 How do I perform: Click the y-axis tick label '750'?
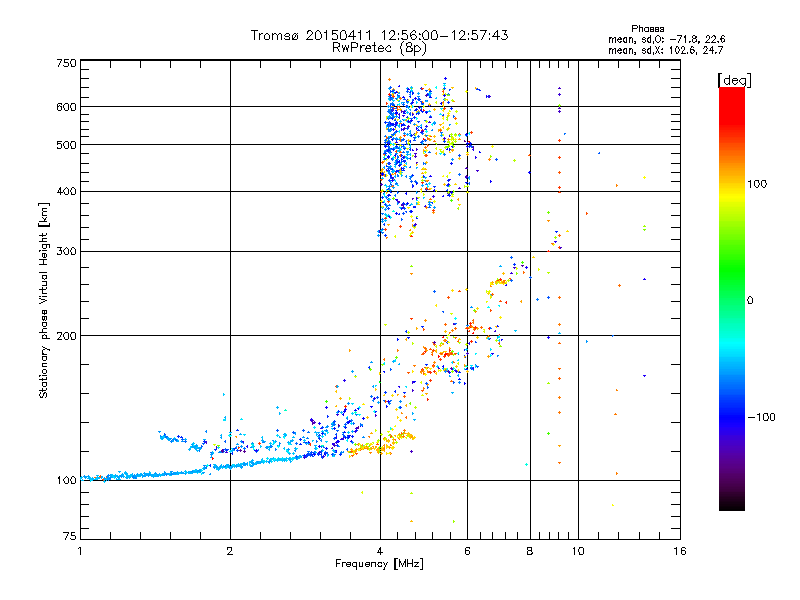66,63
